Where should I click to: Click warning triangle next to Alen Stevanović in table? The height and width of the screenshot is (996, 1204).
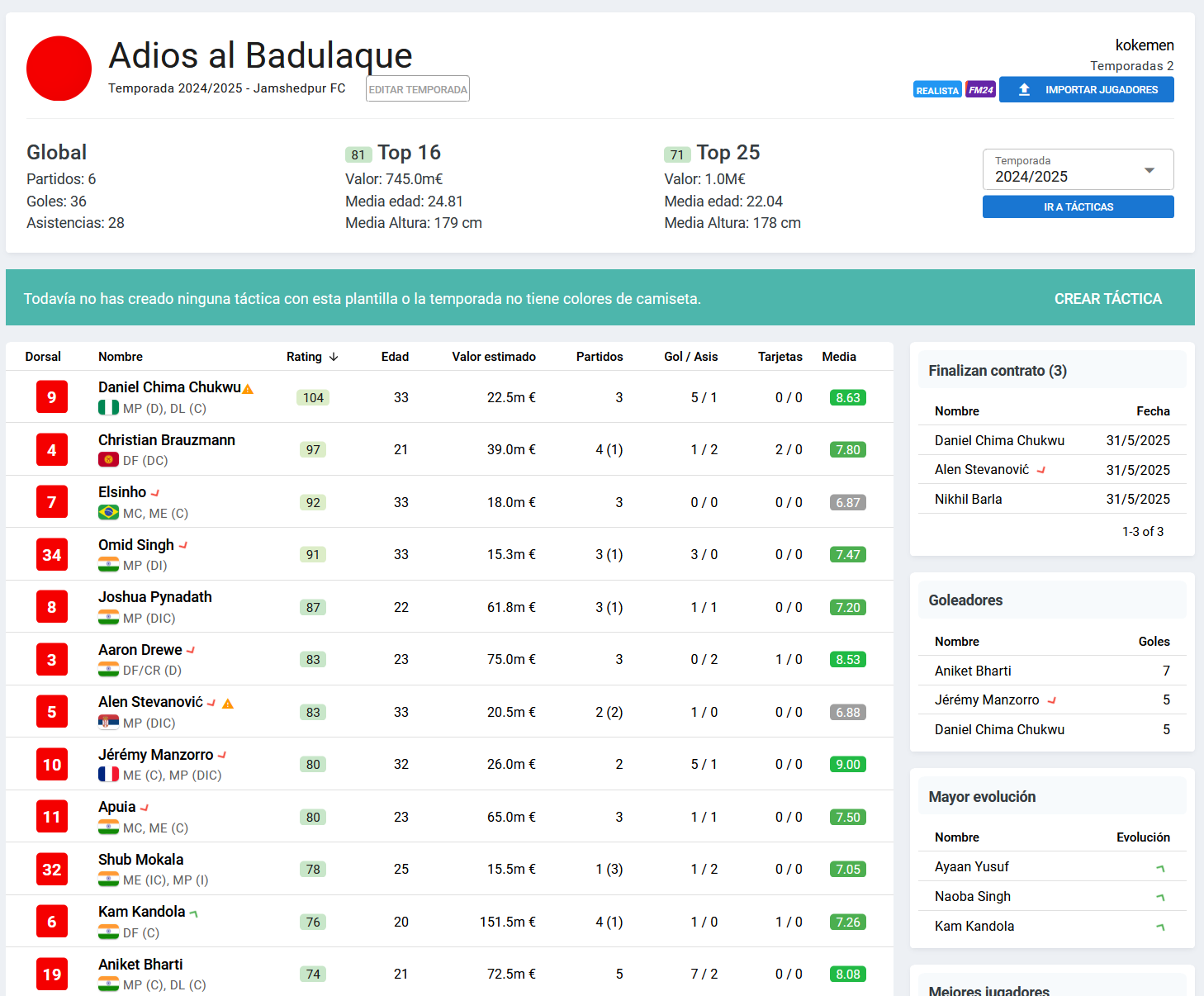point(228,704)
